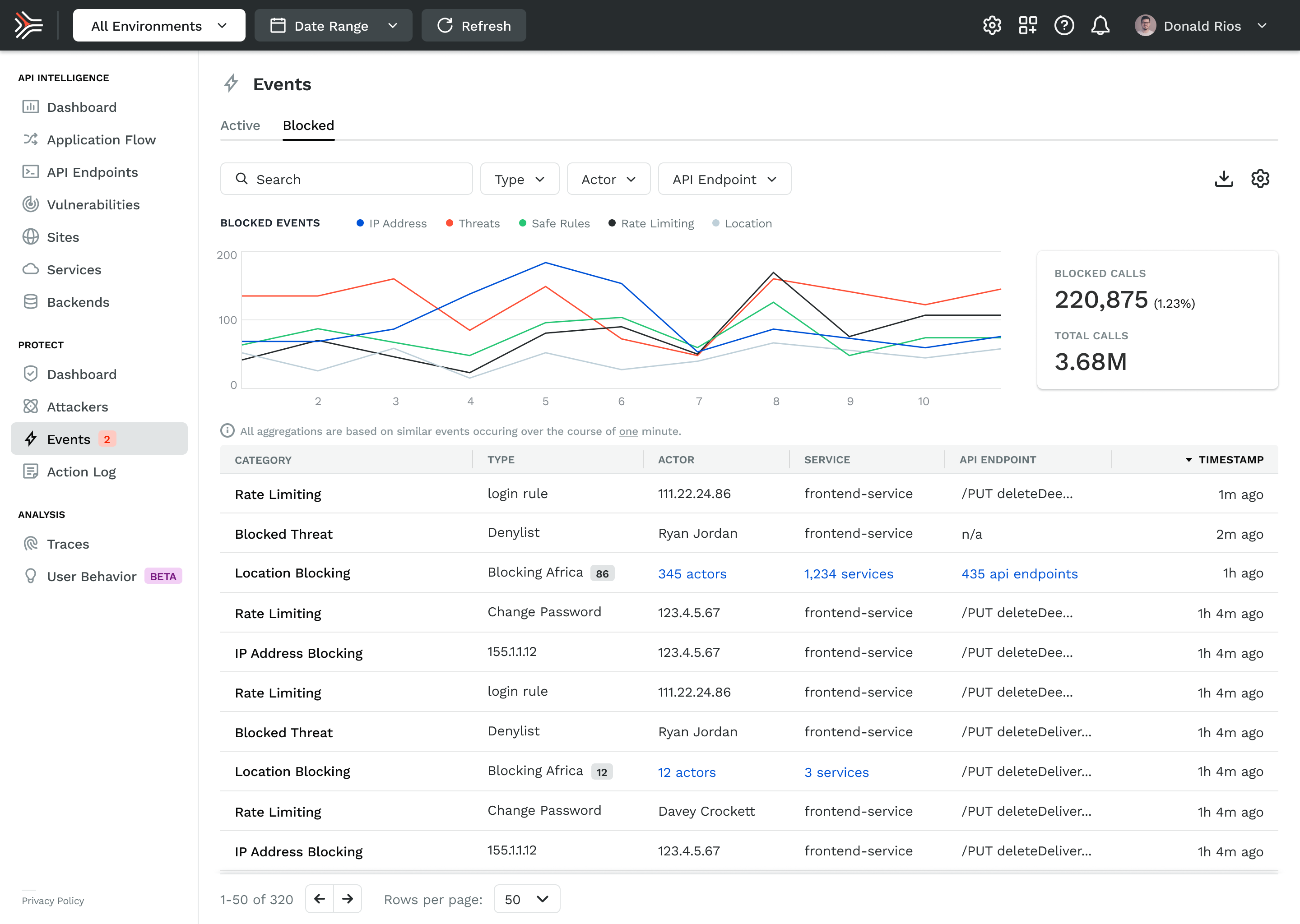Open the Type filter dropdown
Screen dimensions: 1300x924
519,179
